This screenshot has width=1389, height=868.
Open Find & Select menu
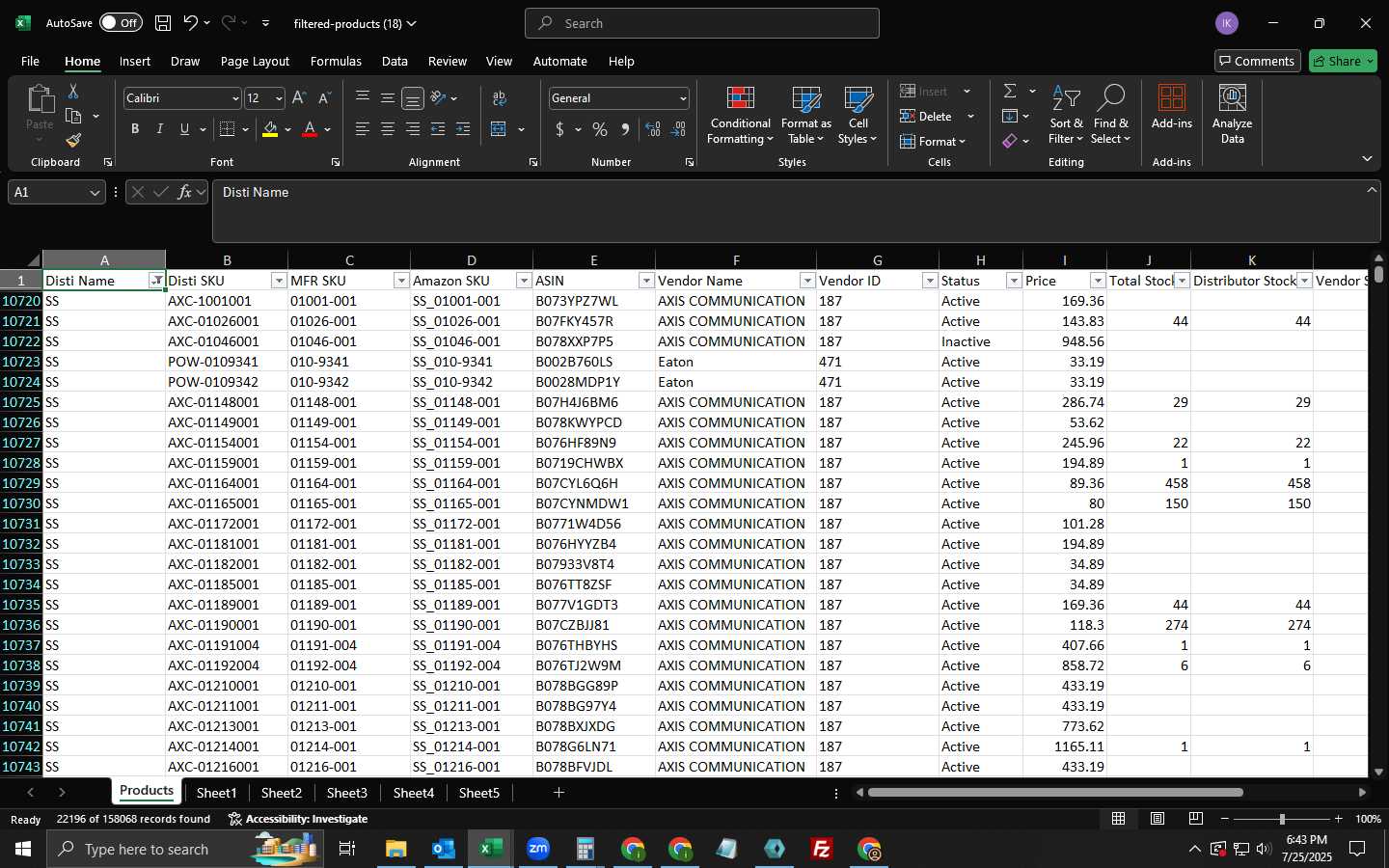click(1110, 117)
